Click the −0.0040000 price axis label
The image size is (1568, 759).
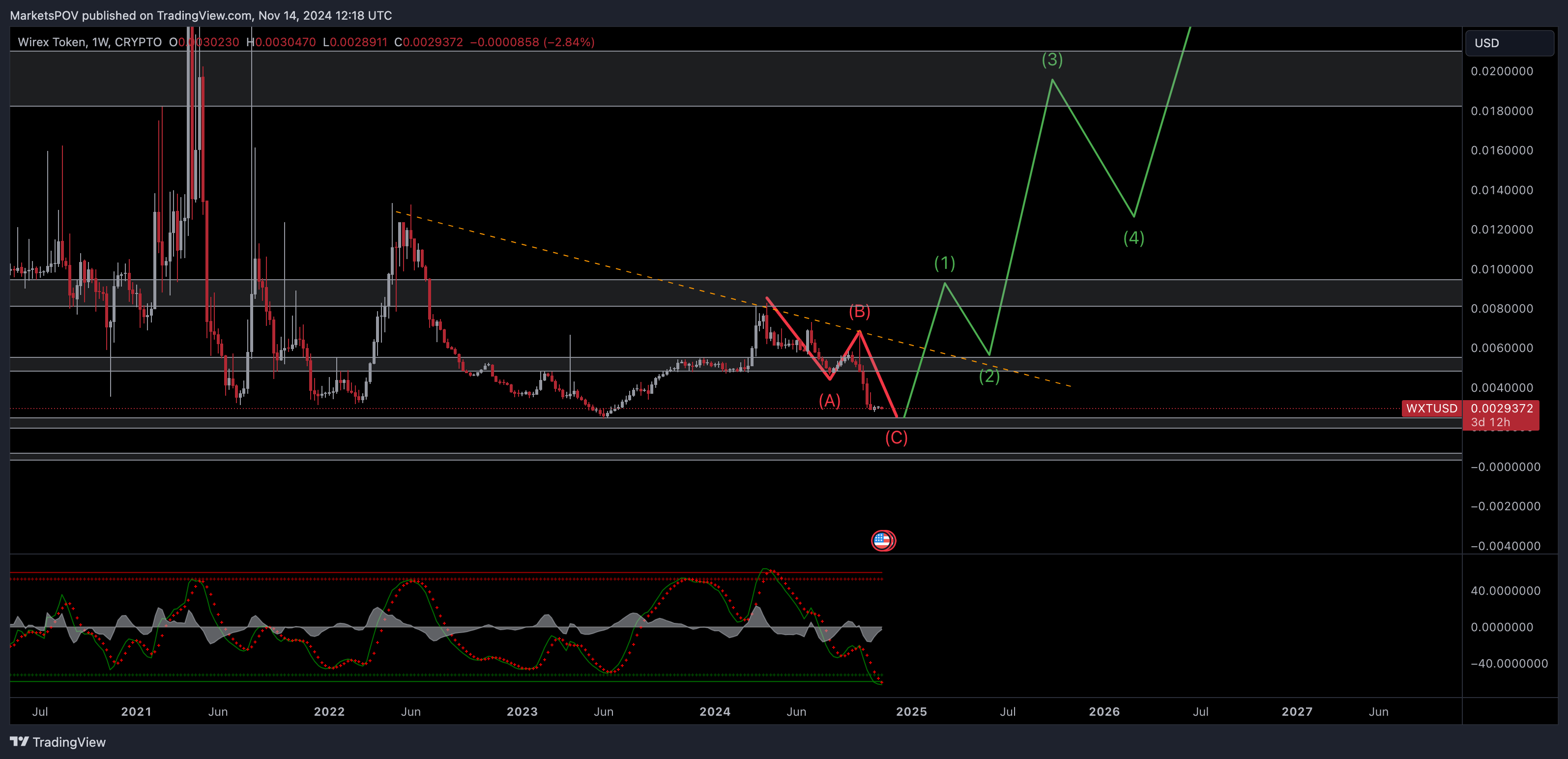[x=1505, y=546]
